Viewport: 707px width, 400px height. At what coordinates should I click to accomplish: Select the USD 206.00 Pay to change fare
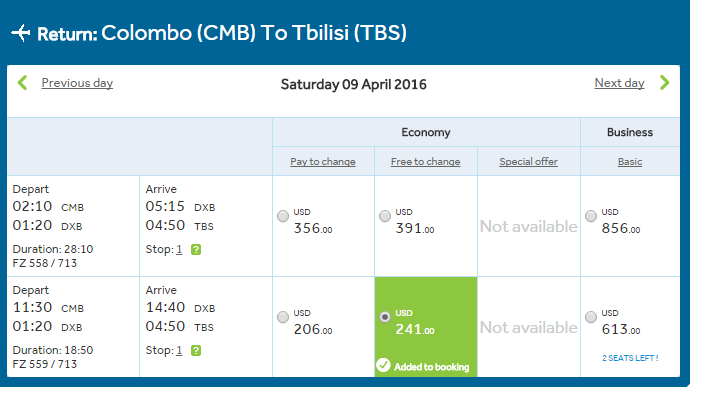[283, 317]
